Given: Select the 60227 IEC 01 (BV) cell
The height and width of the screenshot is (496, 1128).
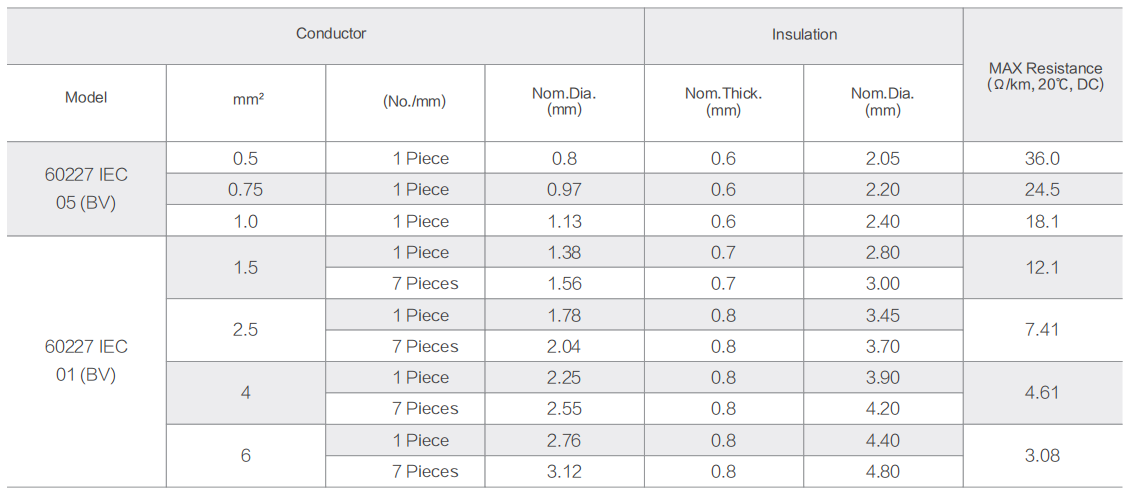Looking at the screenshot, I should coord(86,361).
